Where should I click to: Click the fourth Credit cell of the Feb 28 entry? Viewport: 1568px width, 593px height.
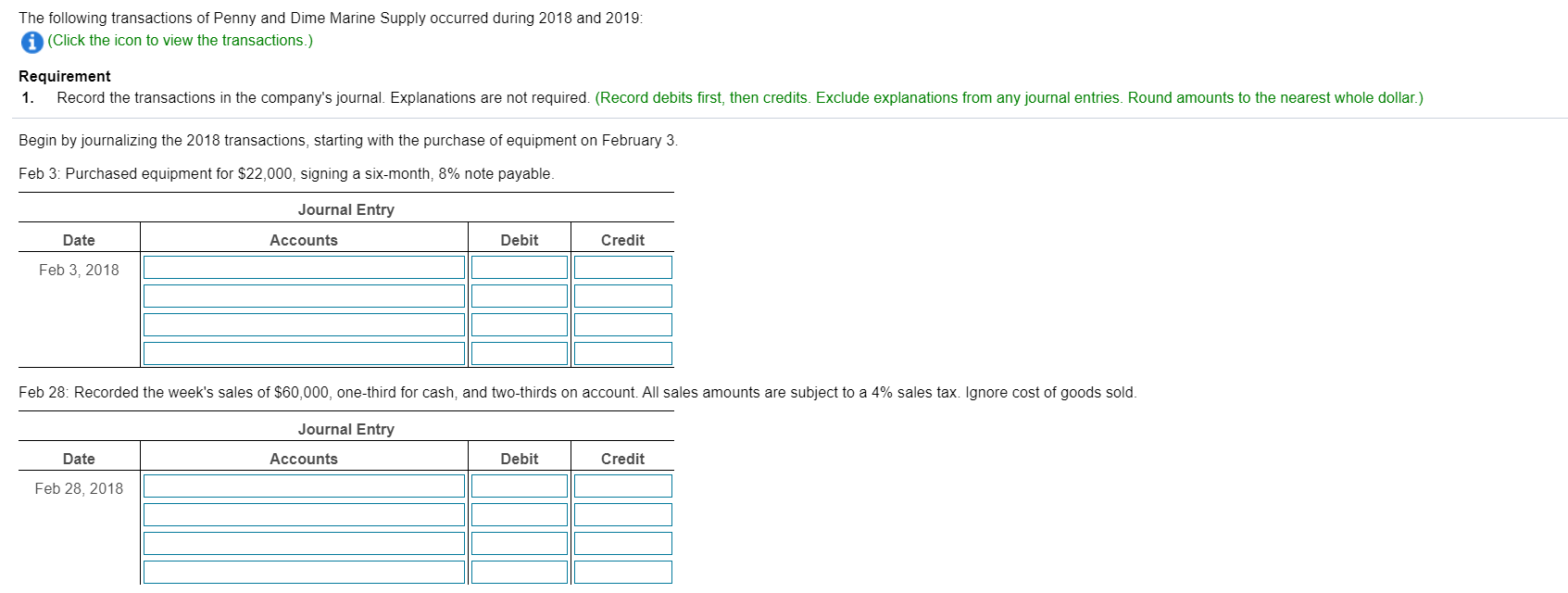tap(622, 573)
